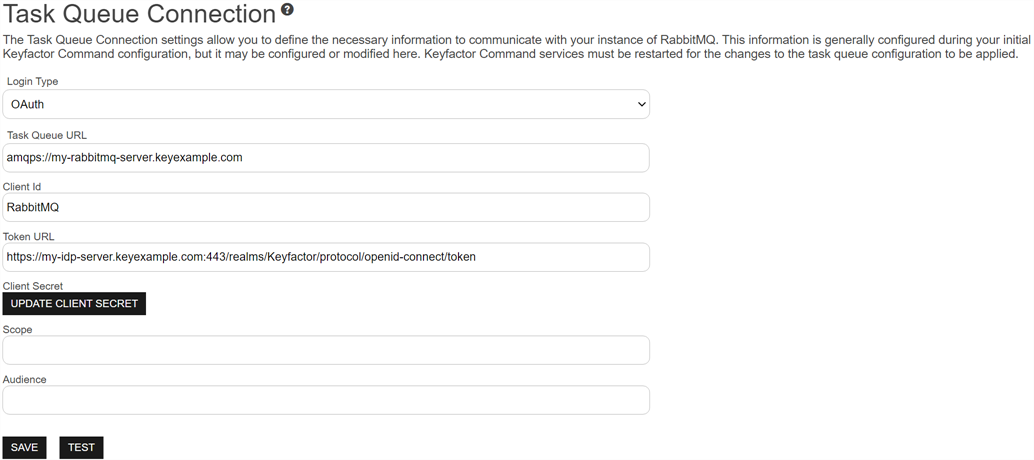Screen dimensions: 1034x460
Task: Focus the empty Audience input field
Action: [326, 400]
